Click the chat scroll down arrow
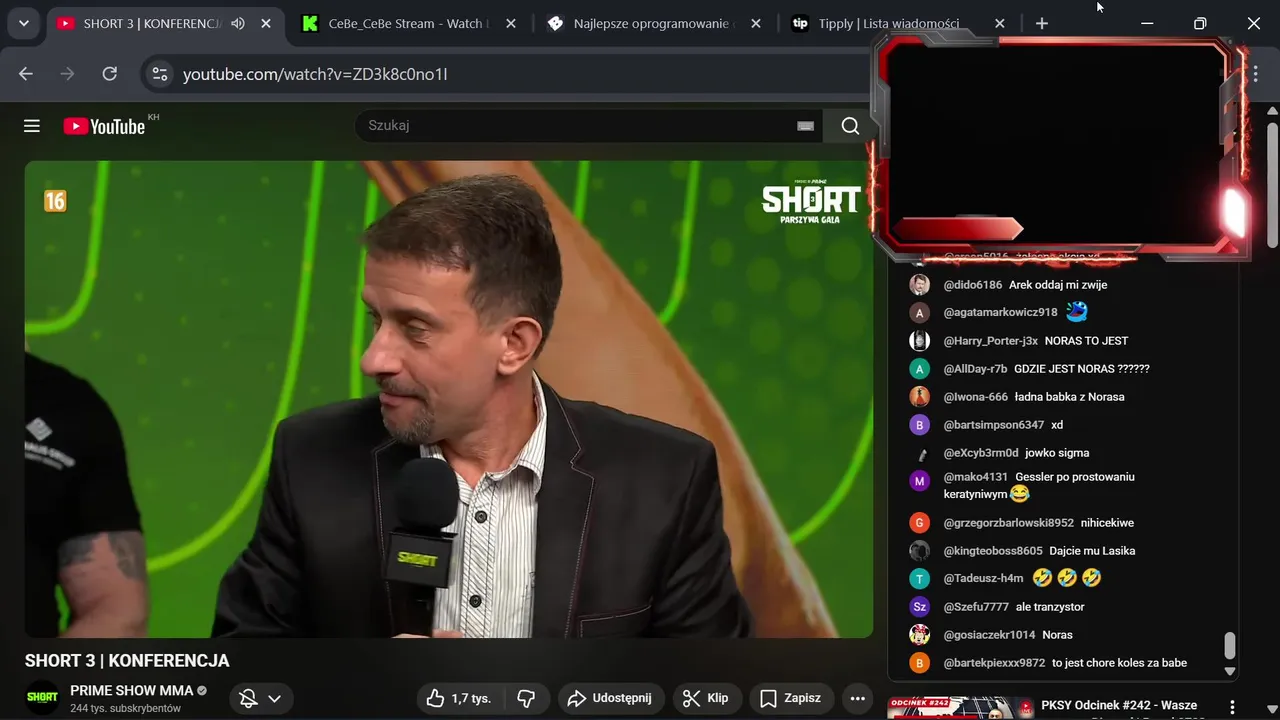 tap(1230, 672)
